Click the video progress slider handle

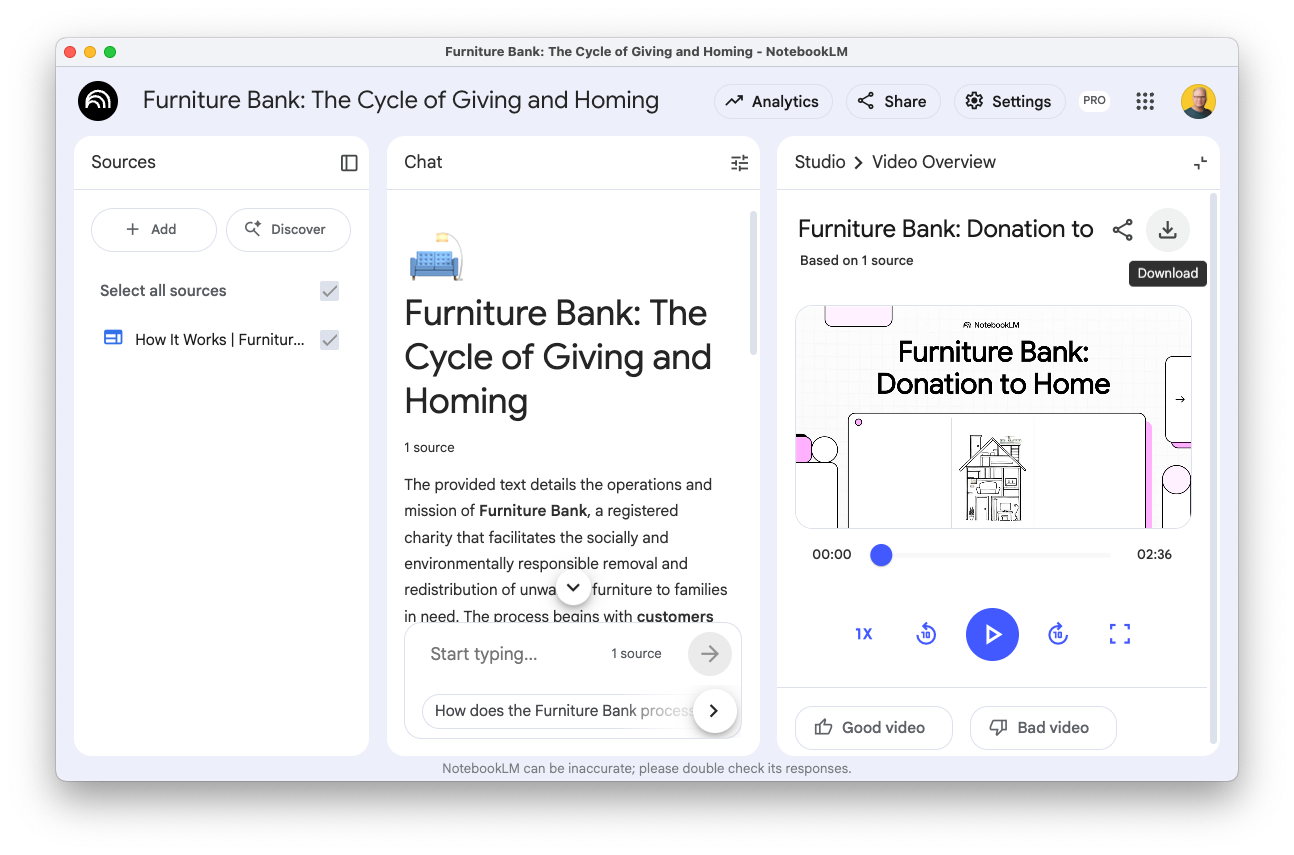click(x=881, y=555)
